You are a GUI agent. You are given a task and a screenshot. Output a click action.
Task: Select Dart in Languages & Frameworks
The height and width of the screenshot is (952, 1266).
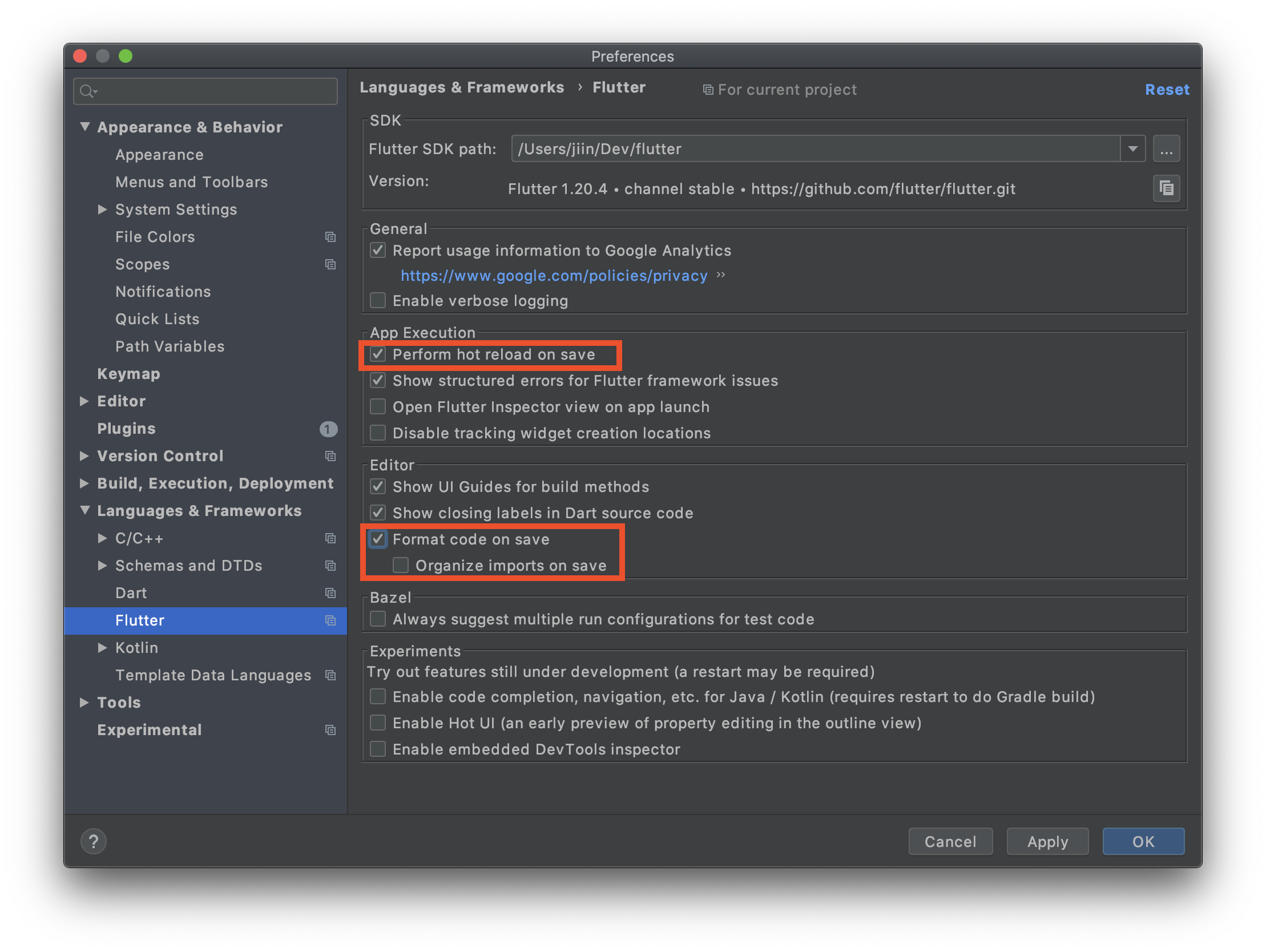tap(131, 593)
